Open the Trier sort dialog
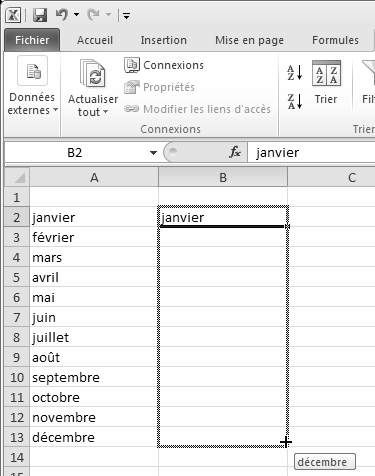This screenshot has height=476, width=375. pyautogui.click(x=326, y=83)
